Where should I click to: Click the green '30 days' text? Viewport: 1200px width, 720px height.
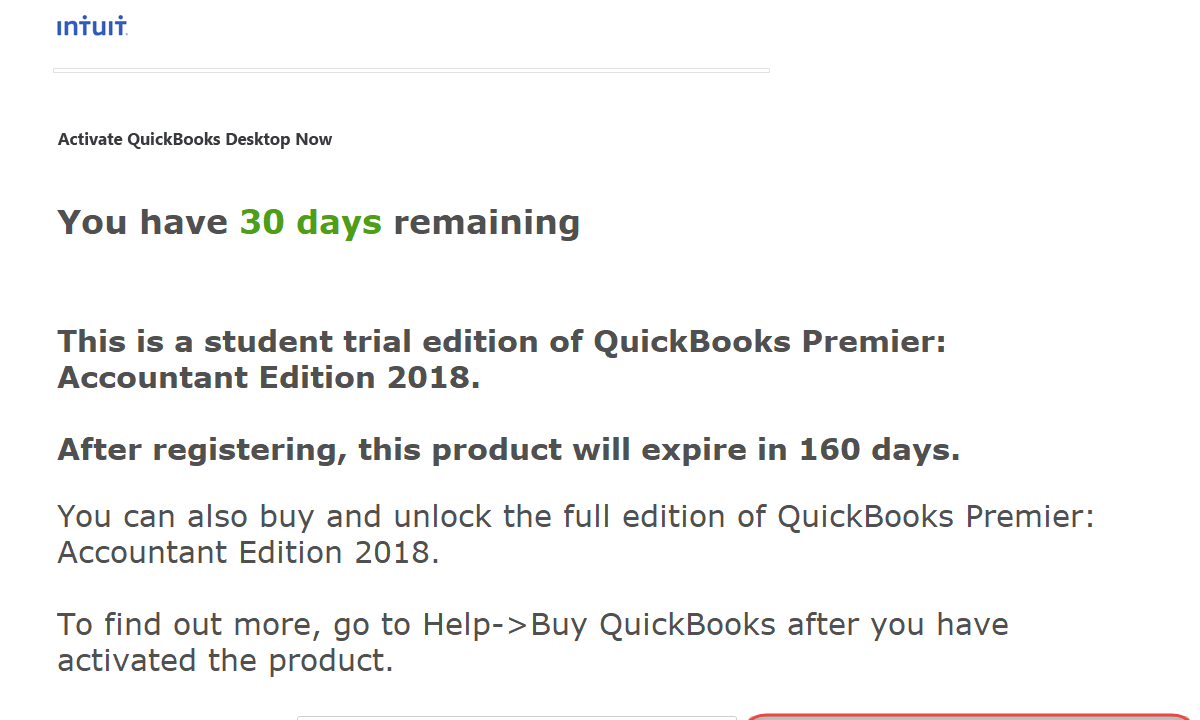(311, 222)
